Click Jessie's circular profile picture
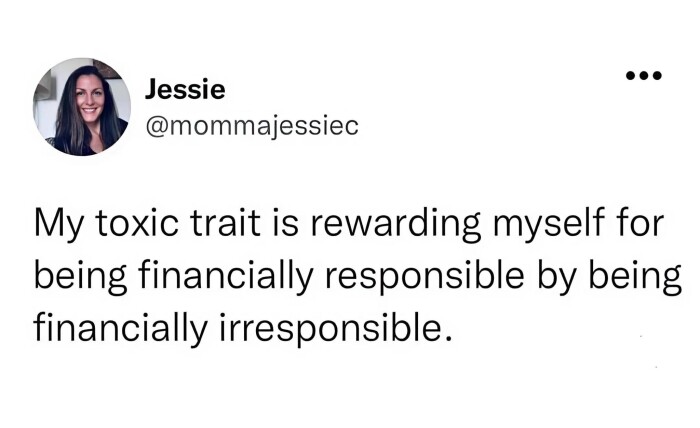 click(82, 107)
